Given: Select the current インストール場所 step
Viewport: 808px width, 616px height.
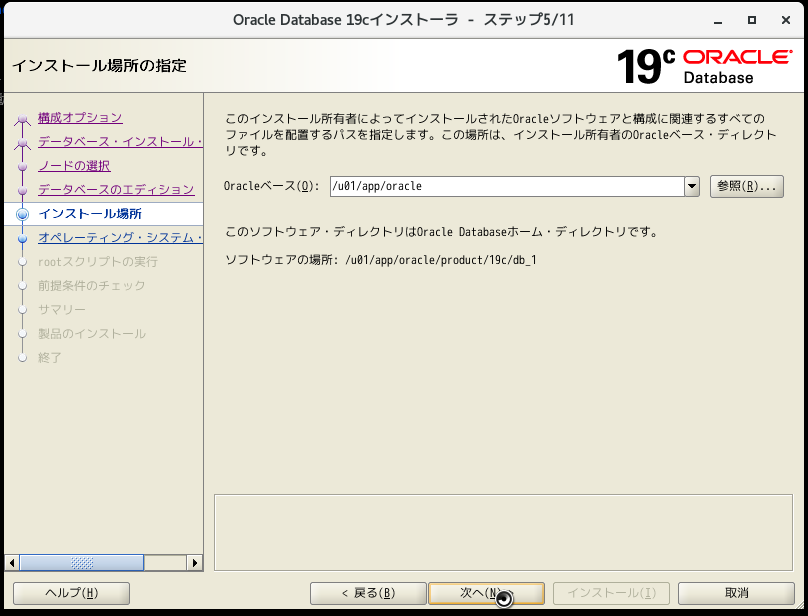Looking at the screenshot, I should tap(90, 214).
